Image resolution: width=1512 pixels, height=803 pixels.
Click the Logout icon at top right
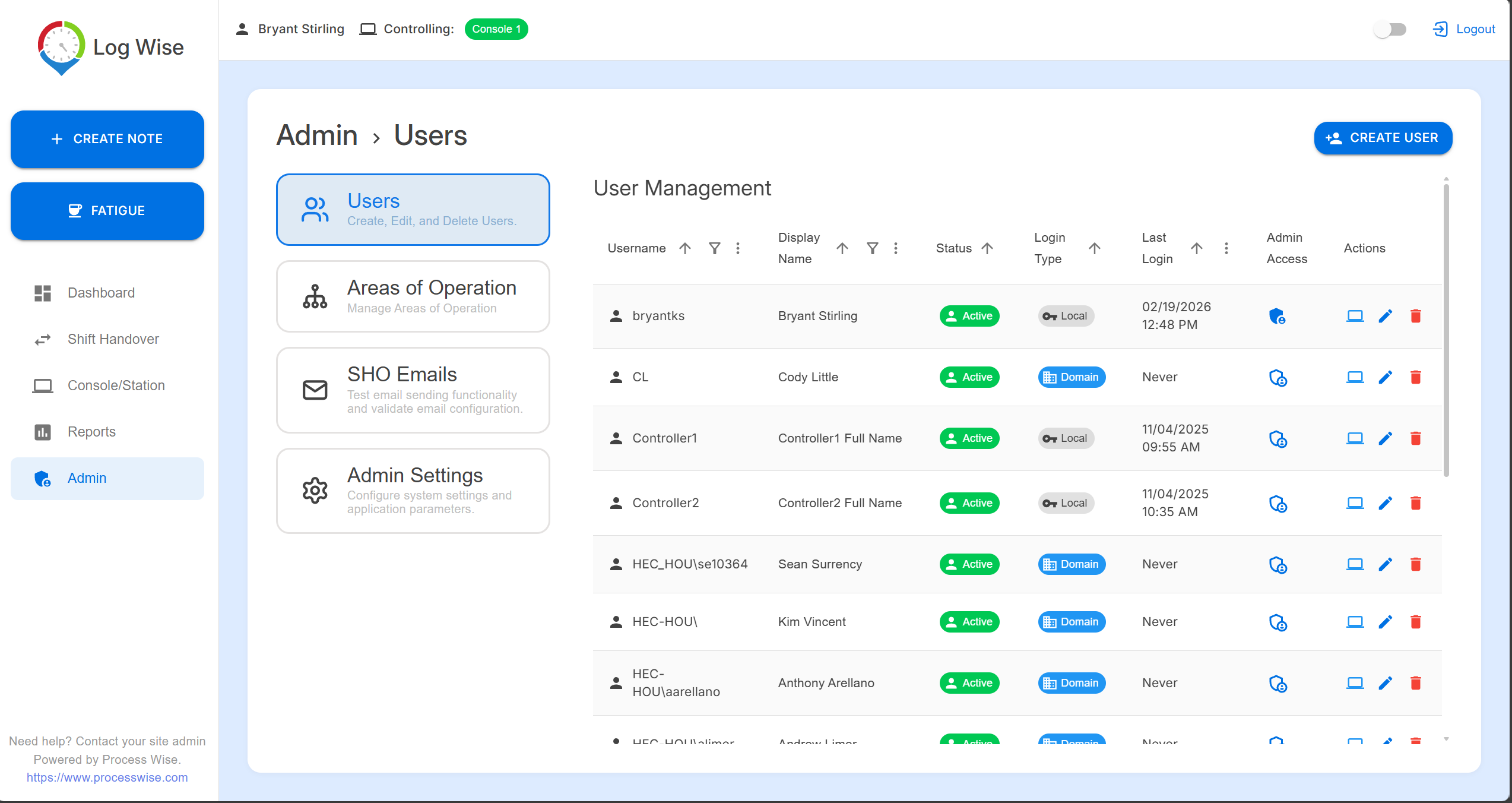click(x=1440, y=29)
